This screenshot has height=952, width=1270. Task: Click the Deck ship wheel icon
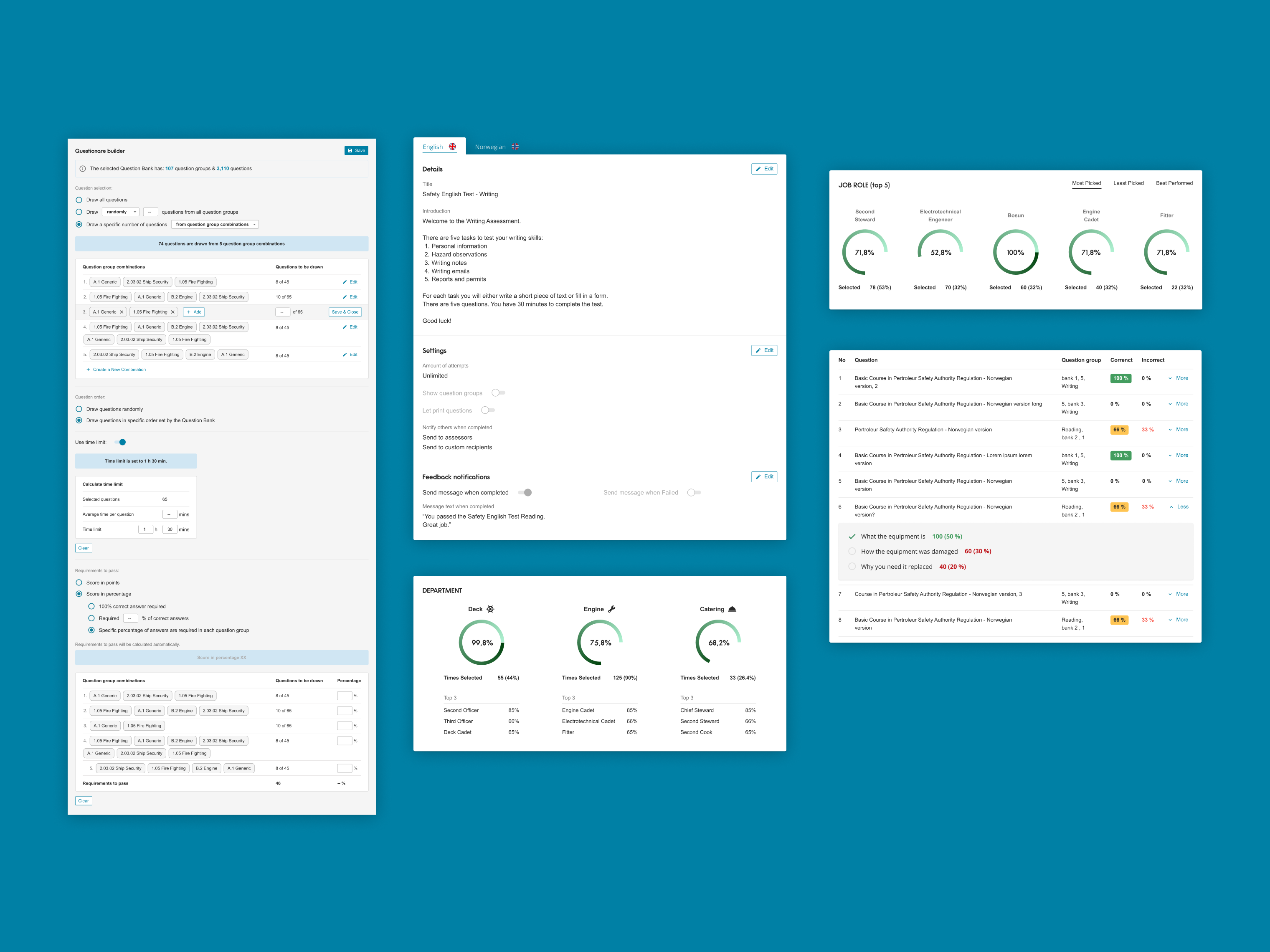pos(490,609)
